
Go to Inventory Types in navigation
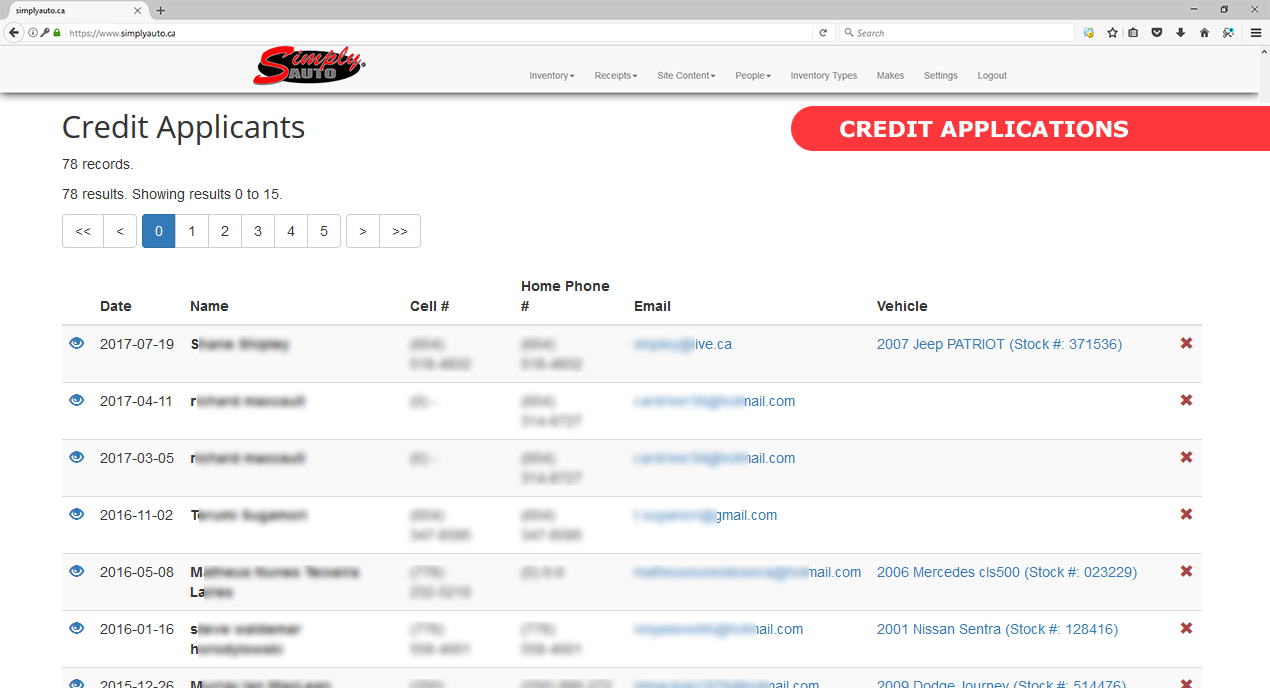tap(823, 76)
